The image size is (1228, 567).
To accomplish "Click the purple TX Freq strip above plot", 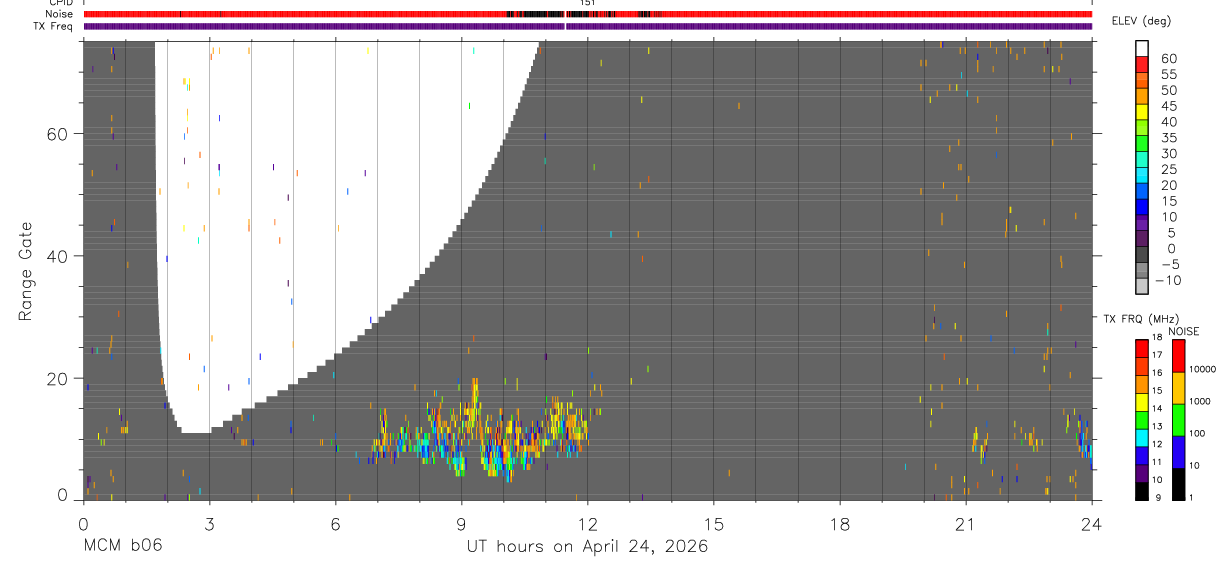I will tap(588, 26).
